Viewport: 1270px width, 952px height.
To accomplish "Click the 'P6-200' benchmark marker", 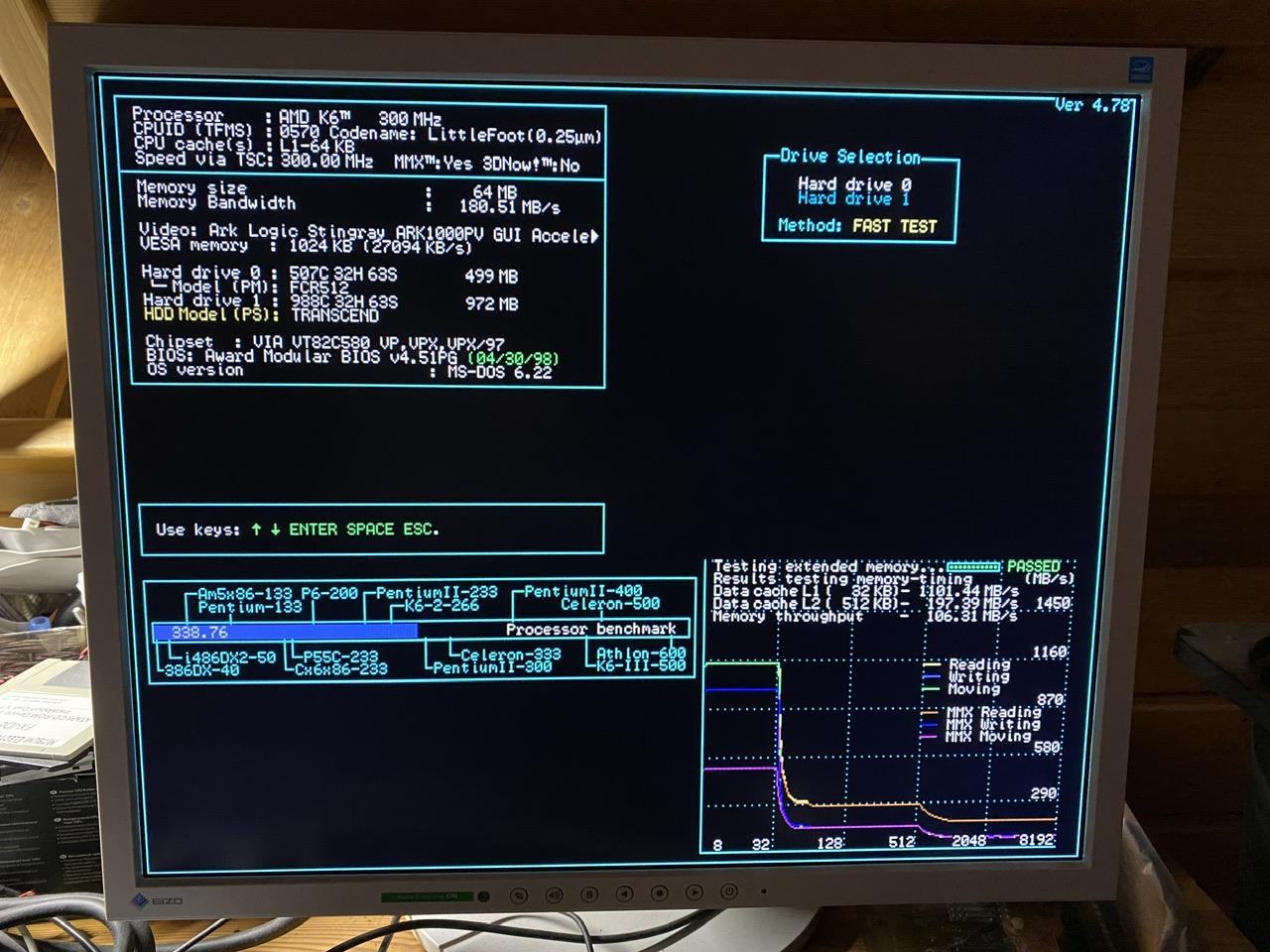I will click(x=328, y=593).
